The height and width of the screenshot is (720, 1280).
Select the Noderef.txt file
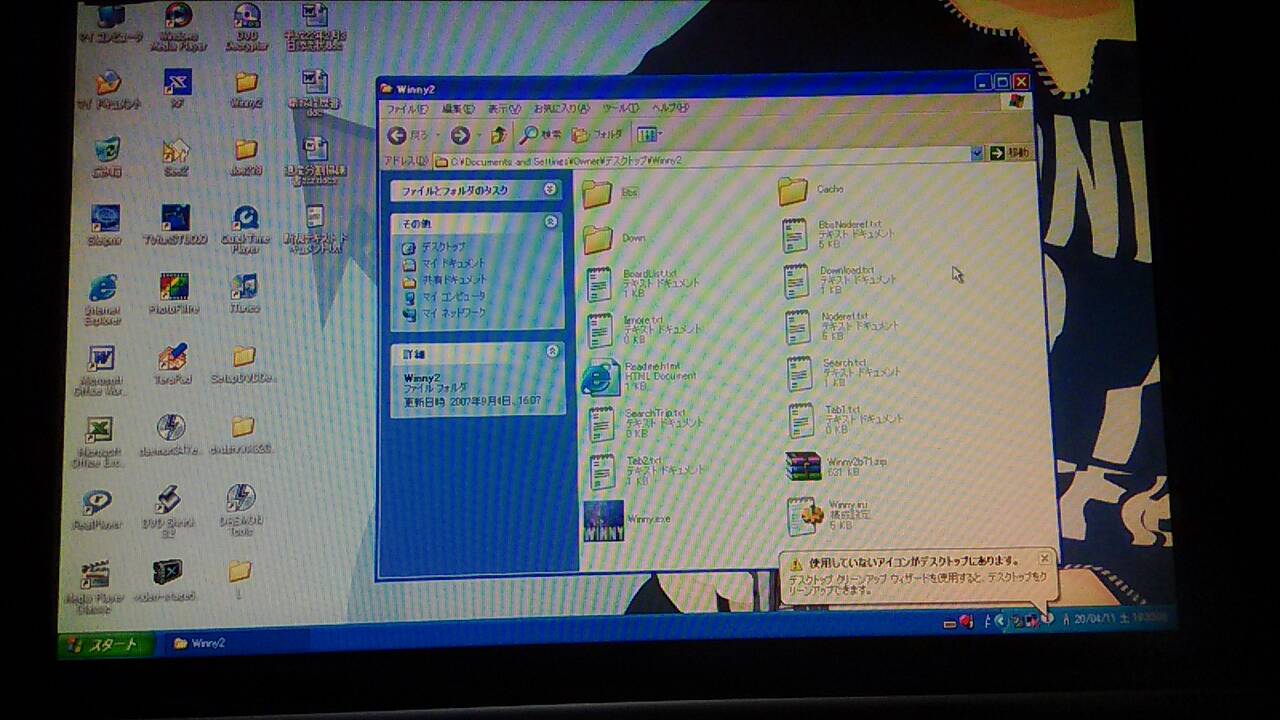[x=798, y=327]
